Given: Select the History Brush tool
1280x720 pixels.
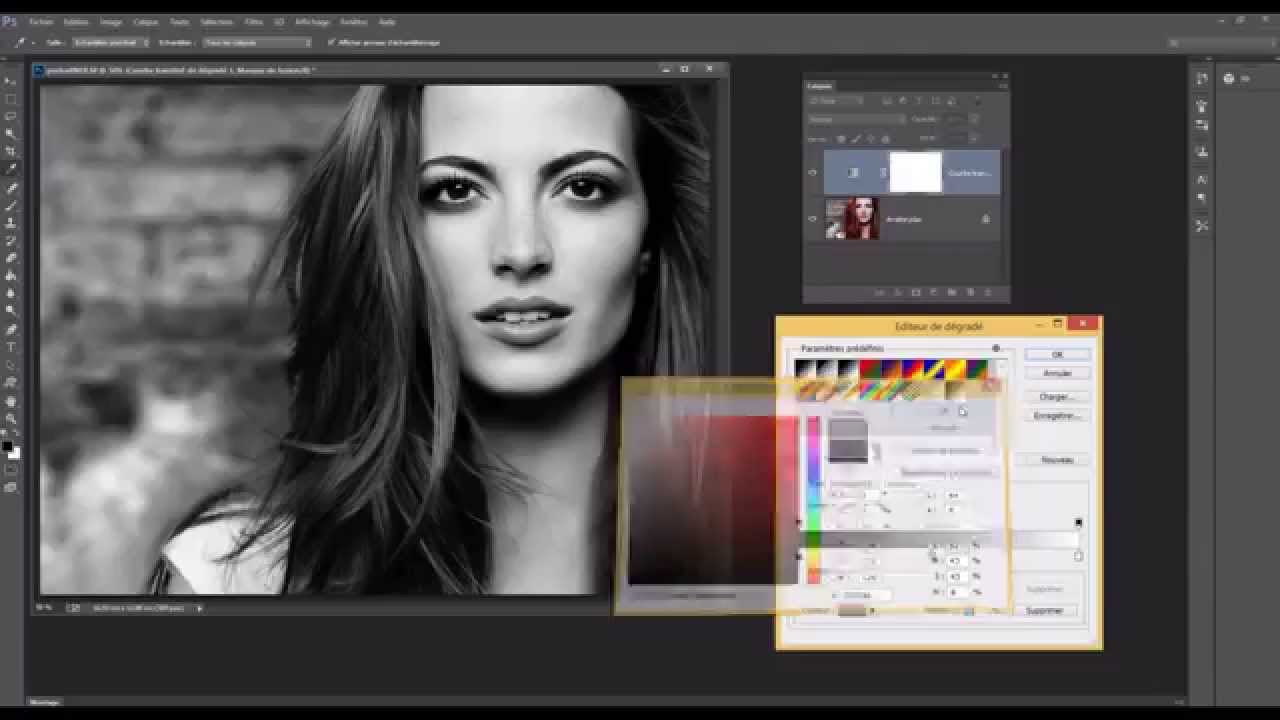Looking at the screenshot, I should coord(11,241).
